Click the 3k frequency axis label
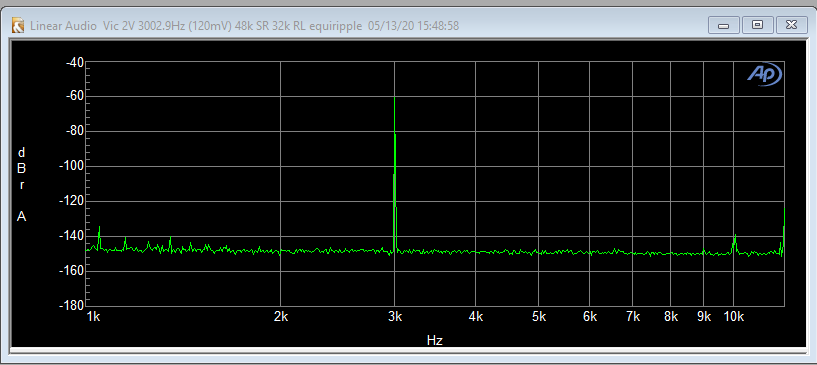Viewport: 817px width, 365px height. point(395,317)
